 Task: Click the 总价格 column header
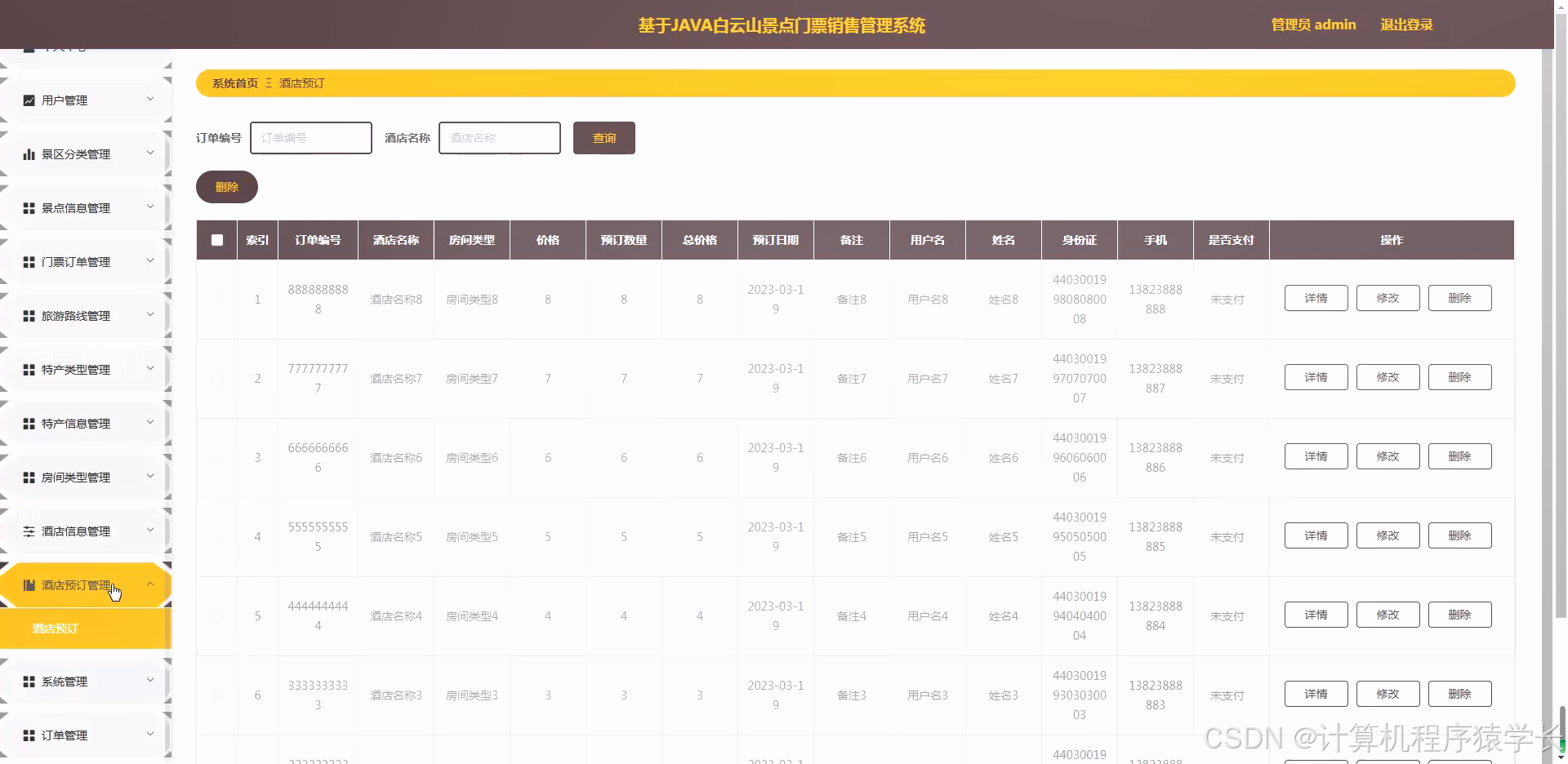tap(700, 240)
